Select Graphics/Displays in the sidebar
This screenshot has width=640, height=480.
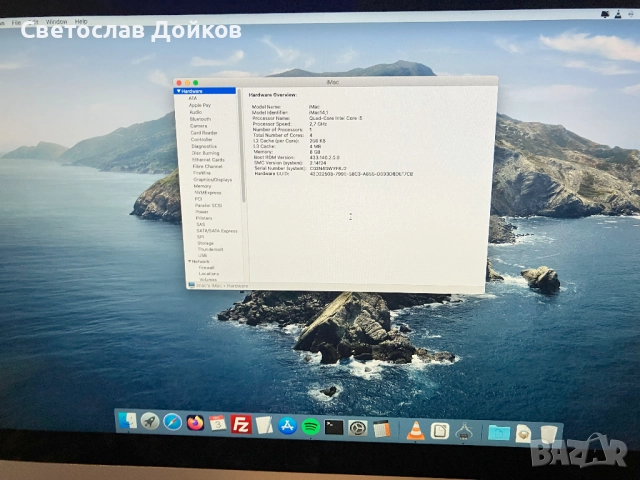213,180
